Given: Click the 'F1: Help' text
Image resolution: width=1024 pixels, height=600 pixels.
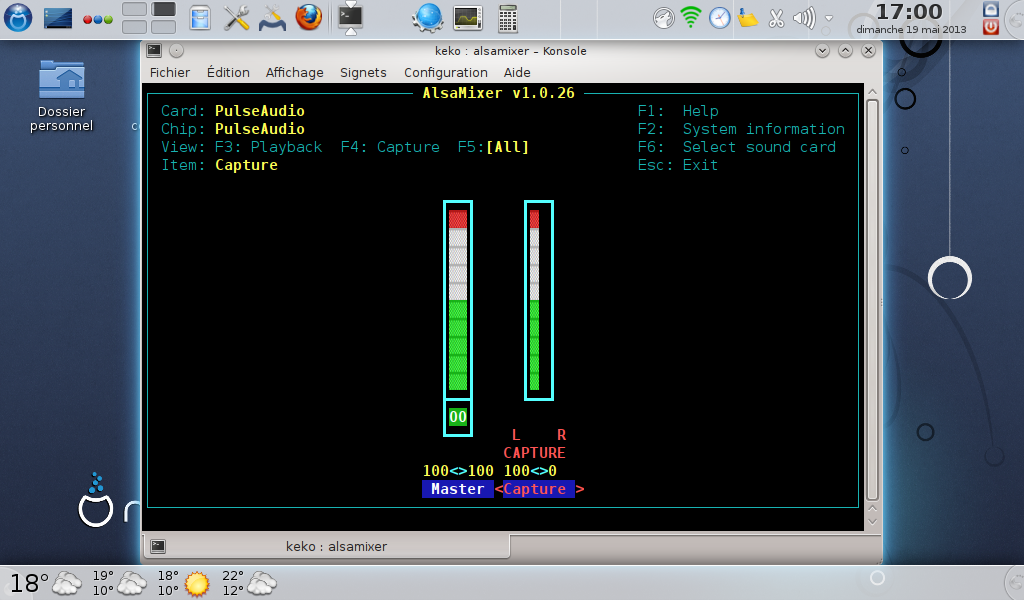Looking at the screenshot, I should [x=678, y=111].
